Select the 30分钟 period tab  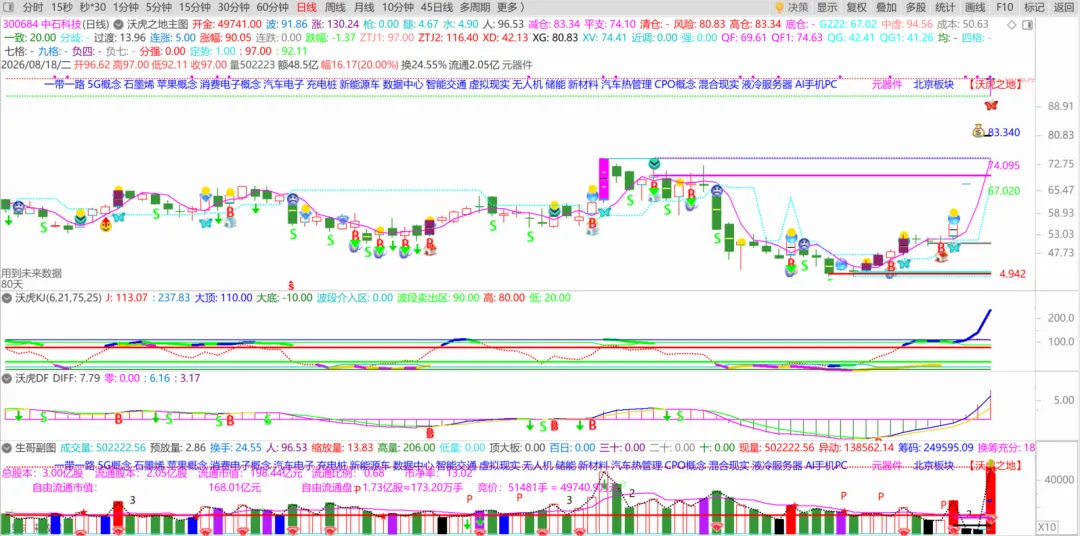233,8
